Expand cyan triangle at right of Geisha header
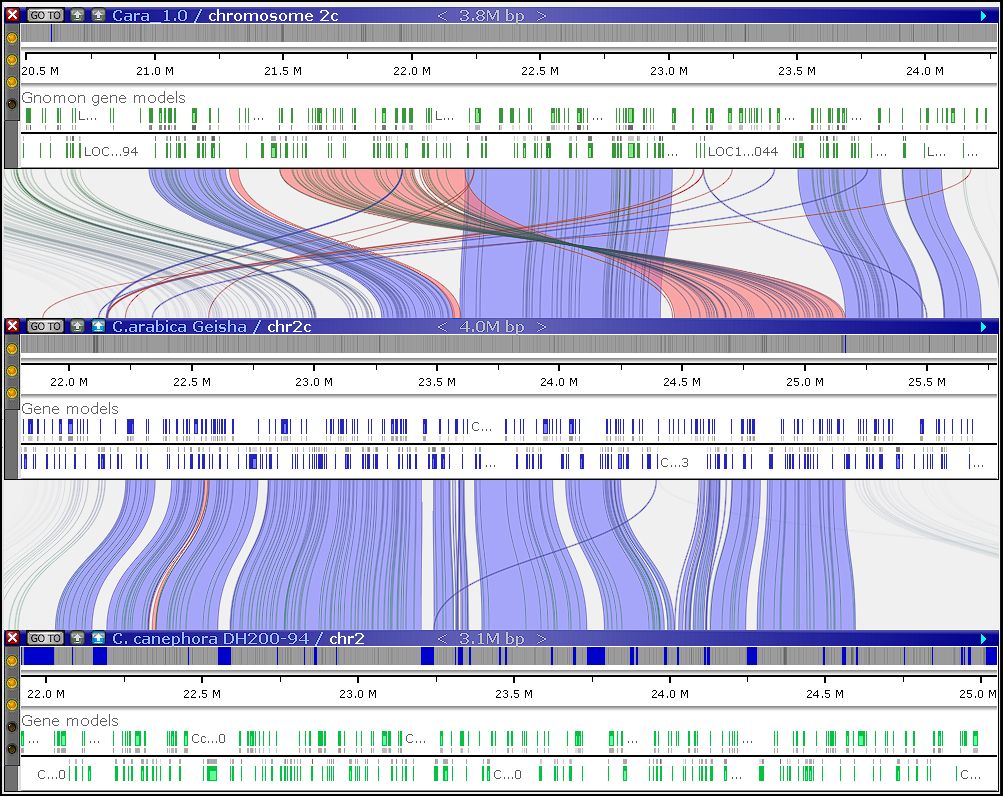 pos(984,327)
